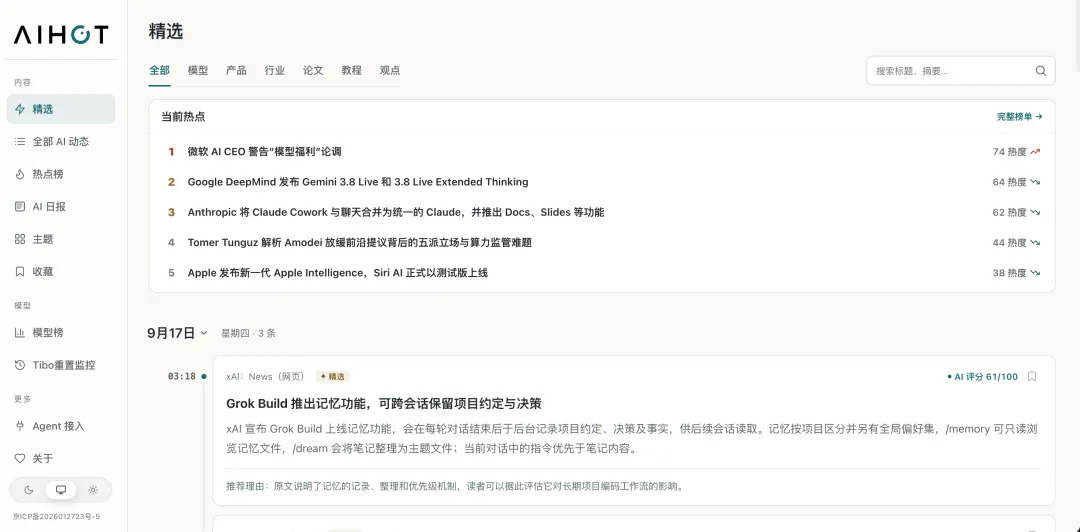Open Tomer Tunguz 解析 Amodei topic
Screen dimensions: 1080x532
(x=360, y=243)
